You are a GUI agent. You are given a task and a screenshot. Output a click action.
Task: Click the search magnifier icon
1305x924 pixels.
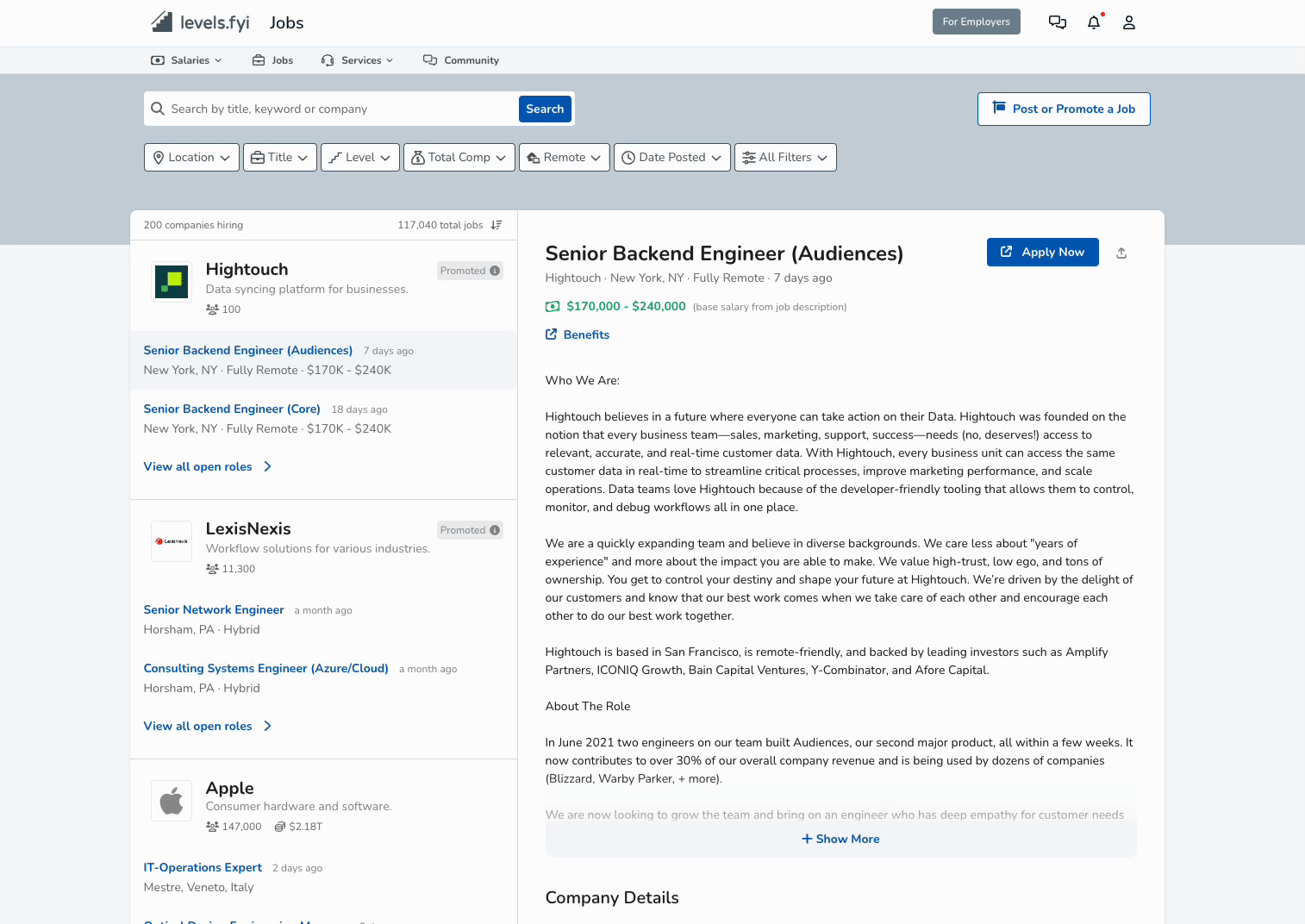click(158, 109)
